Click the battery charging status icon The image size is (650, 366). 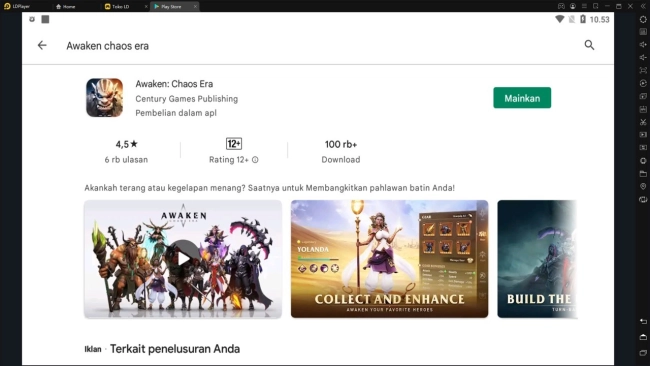point(583,19)
